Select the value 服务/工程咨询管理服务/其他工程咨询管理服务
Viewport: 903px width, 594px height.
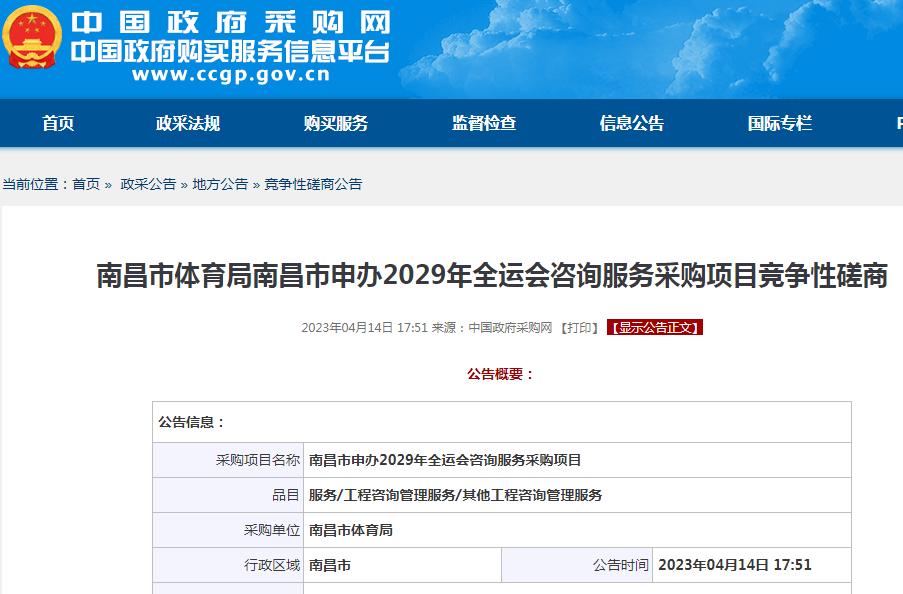pyautogui.click(x=456, y=495)
